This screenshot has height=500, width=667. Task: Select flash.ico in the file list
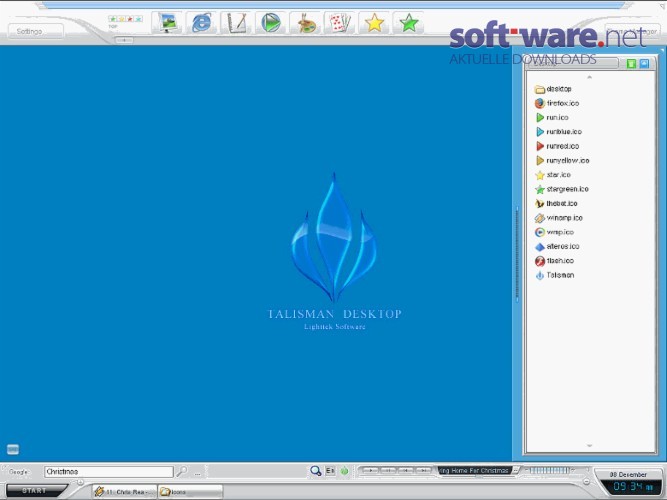click(554, 261)
